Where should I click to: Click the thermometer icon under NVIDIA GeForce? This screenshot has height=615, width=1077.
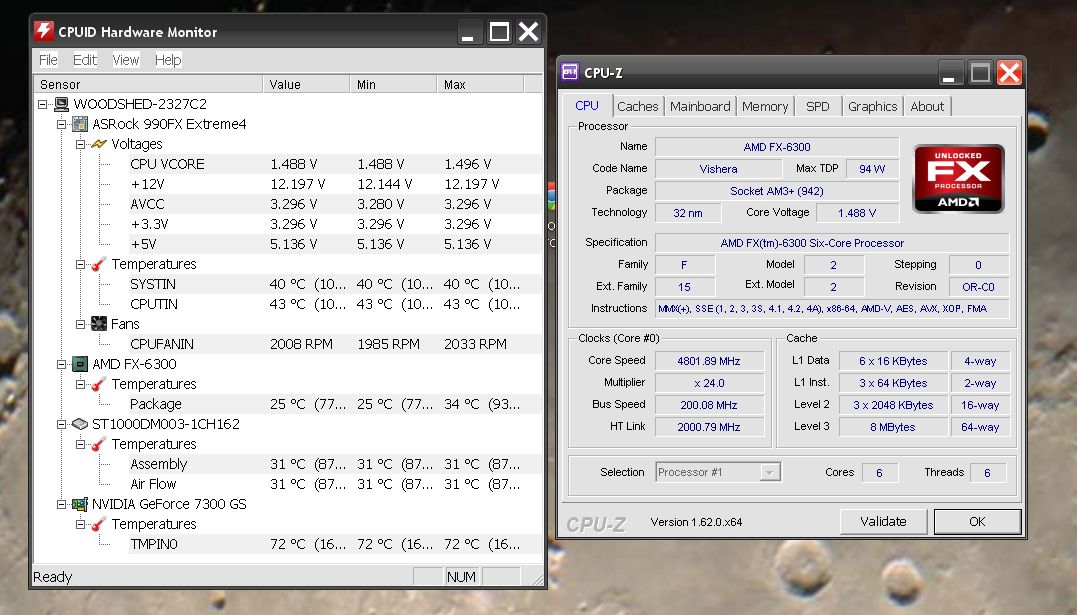point(99,524)
